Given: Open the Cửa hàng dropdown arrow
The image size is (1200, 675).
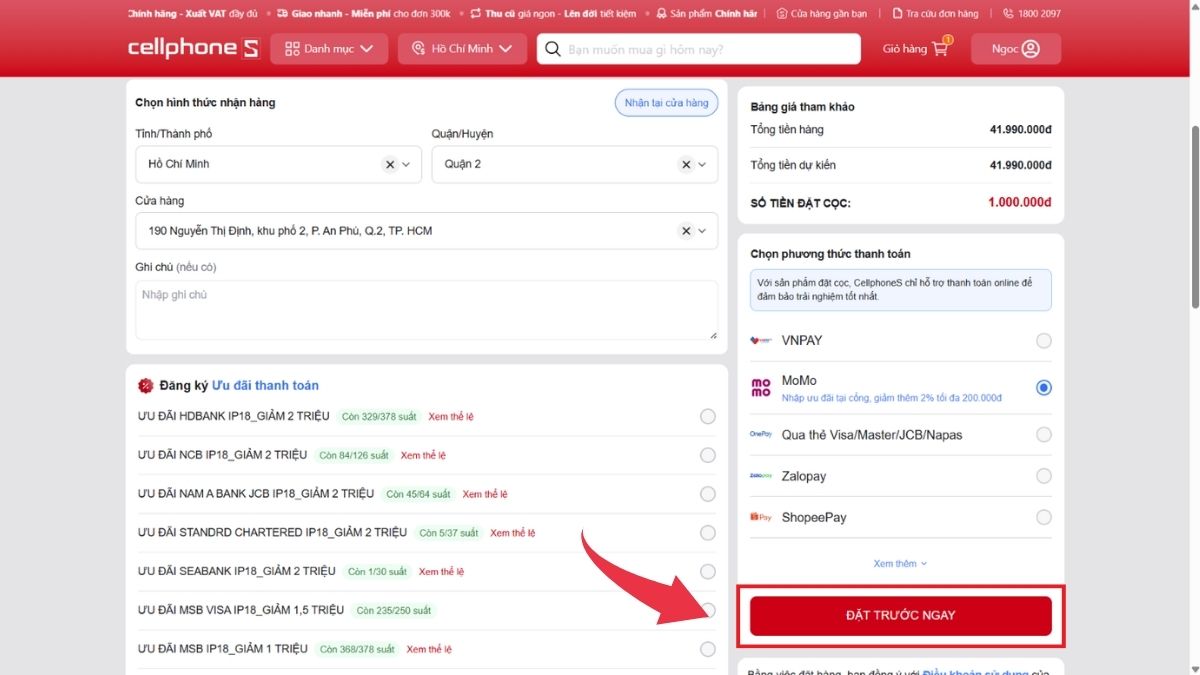Looking at the screenshot, I should (702, 231).
